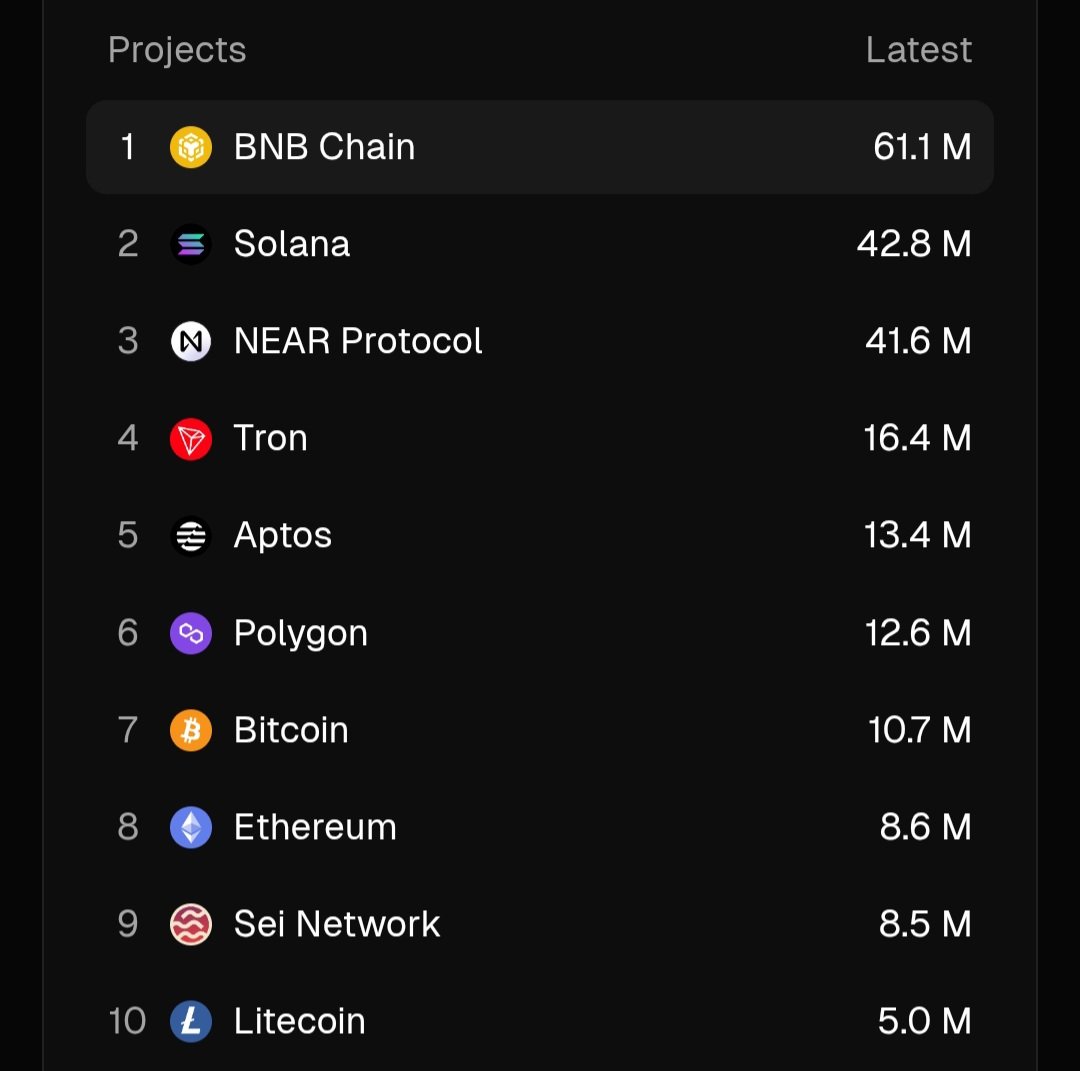Click the BNB Chain logo icon
The height and width of the screenshot is (1071, 1080).
[x=190, y=148]
